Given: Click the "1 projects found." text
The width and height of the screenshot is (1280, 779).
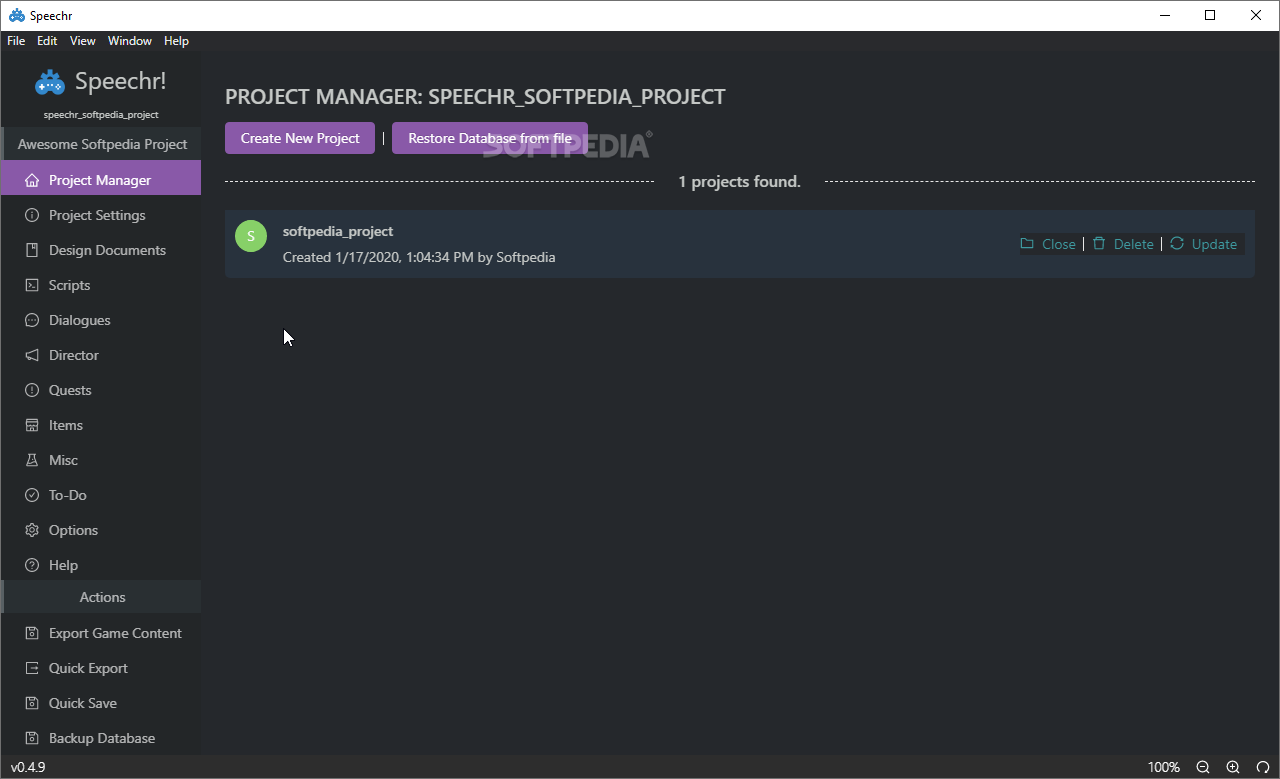Looking at the screenshot, I should click(740, 182).
